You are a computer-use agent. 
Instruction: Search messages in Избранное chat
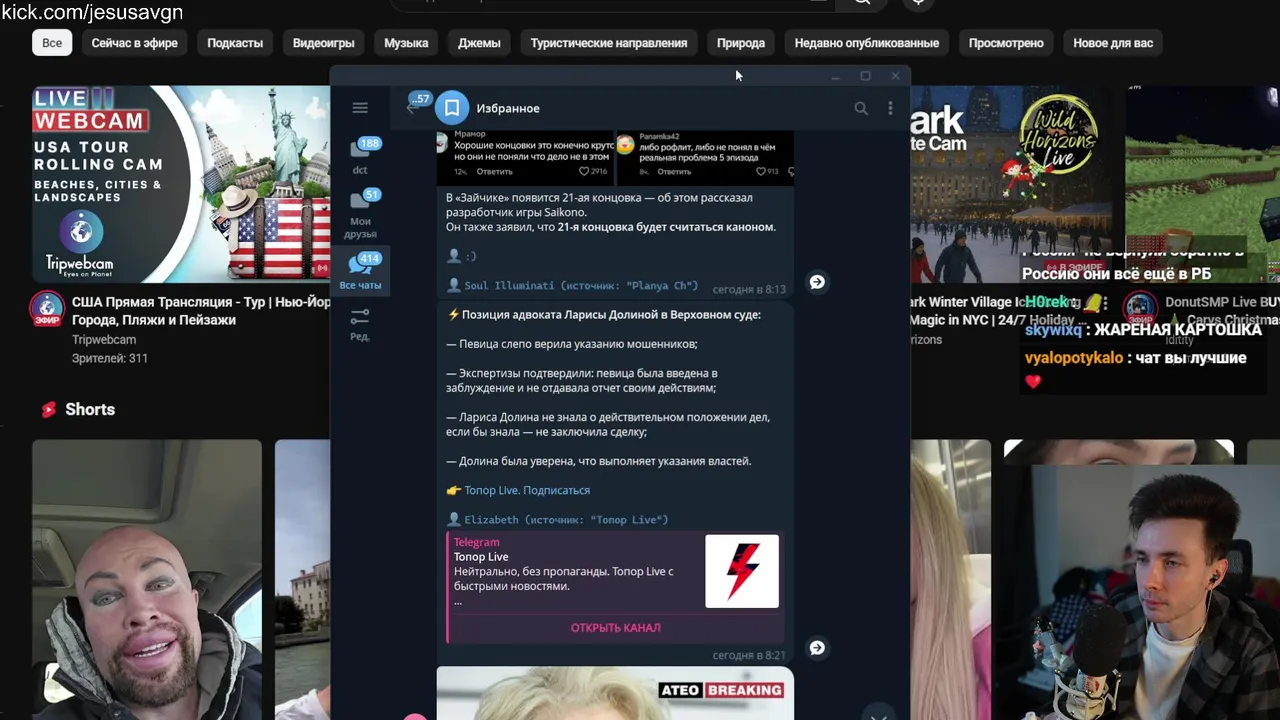(861, 108)
